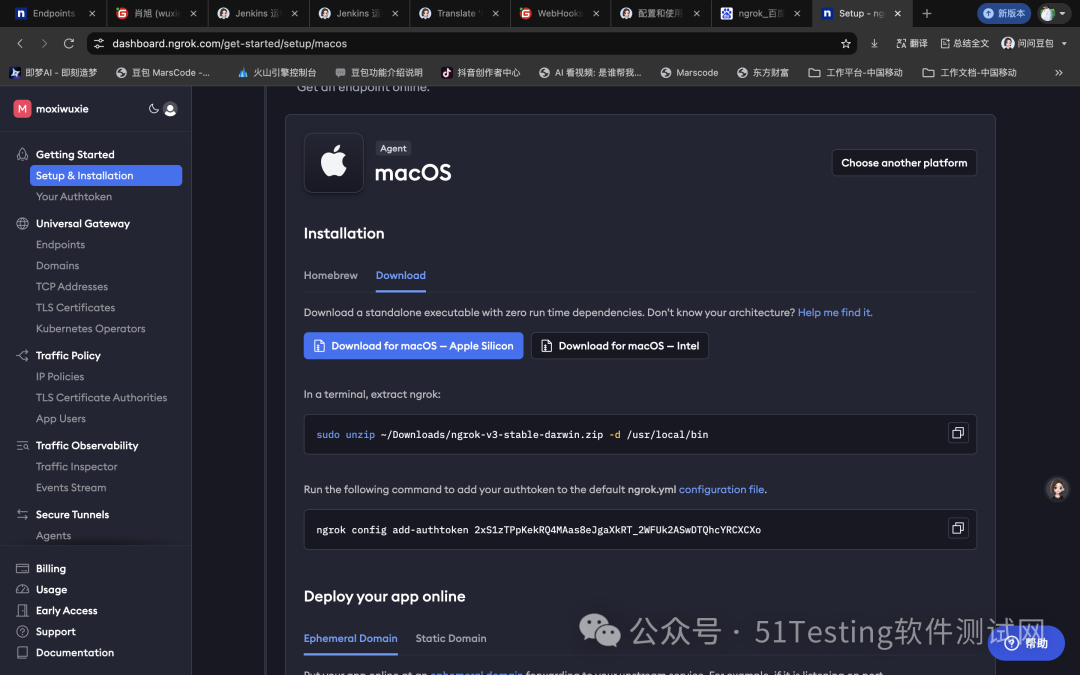
Task: Open TLS Certificate Authorities page
Action: pyautogui.click(x=101, y=397)
